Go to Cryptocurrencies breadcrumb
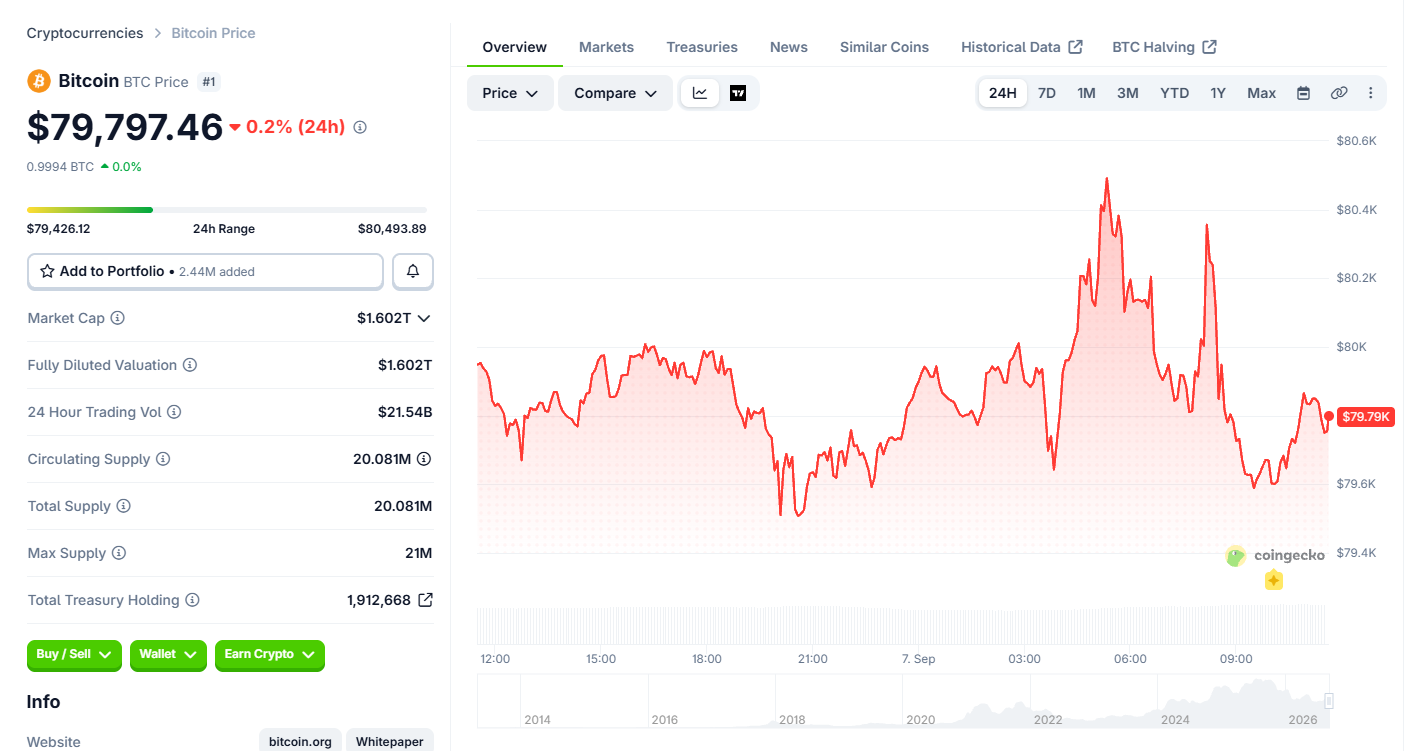Screen dimensions: 1413x751 [x=85, y=33]
